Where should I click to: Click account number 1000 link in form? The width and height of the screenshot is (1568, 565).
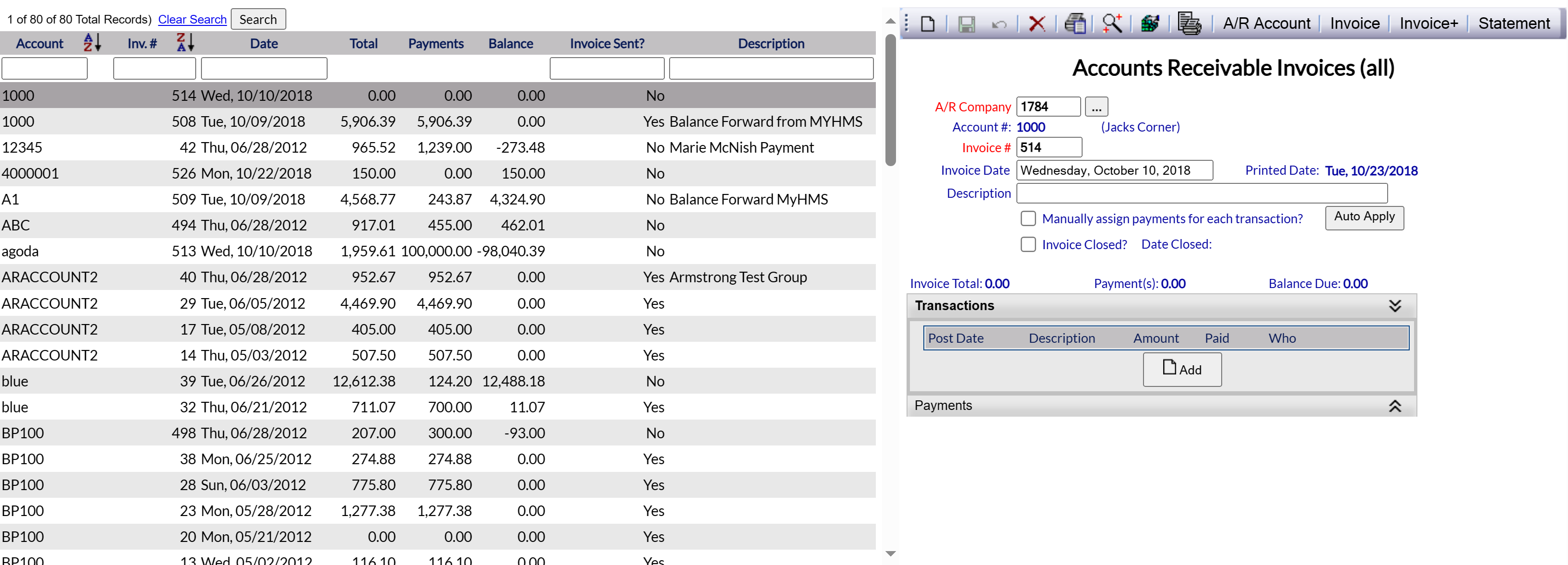(x=1030, y=127)
